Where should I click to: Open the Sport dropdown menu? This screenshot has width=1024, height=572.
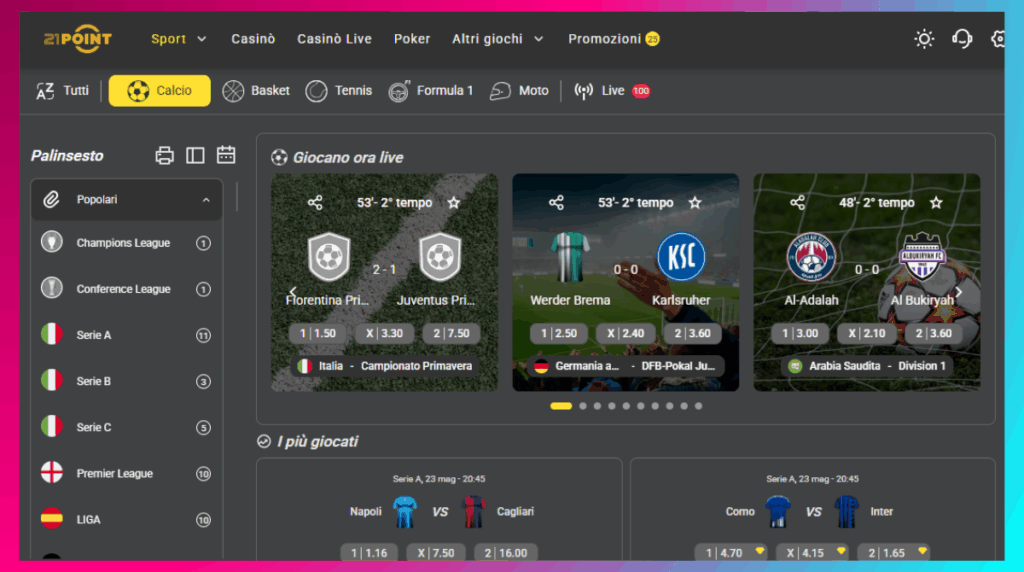[x=178, y=39]
